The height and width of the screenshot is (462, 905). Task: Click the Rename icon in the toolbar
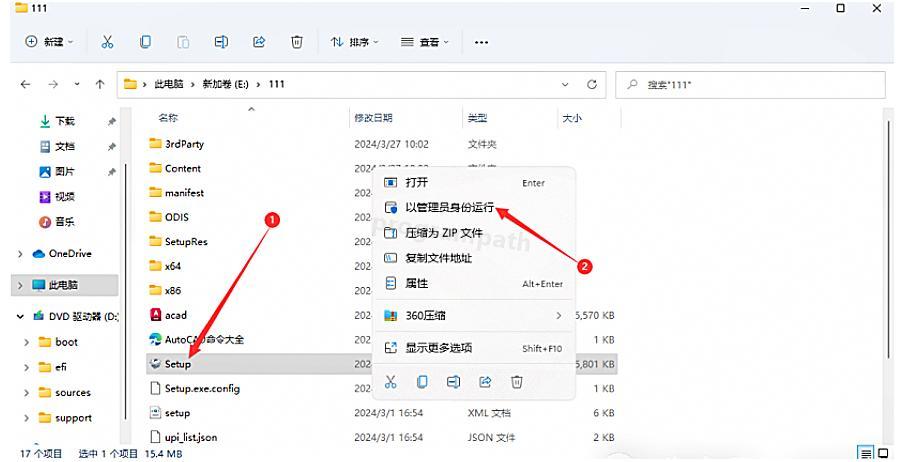point(221,42)
